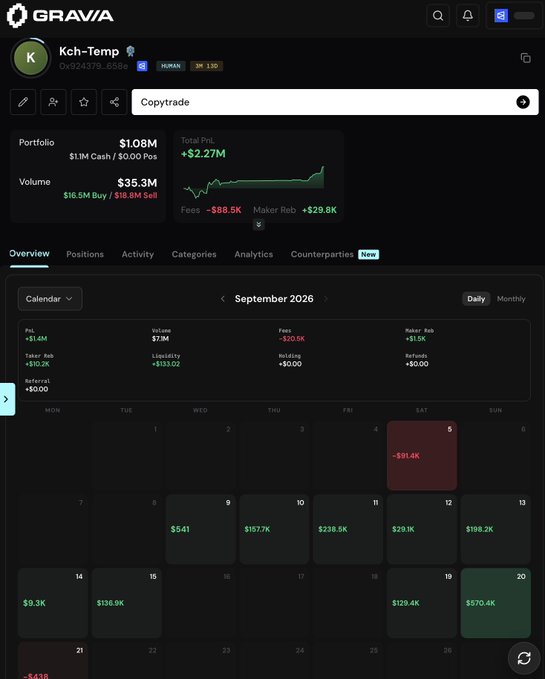Open the wallet account button
545x679 pixels.
tap(514, 16)
